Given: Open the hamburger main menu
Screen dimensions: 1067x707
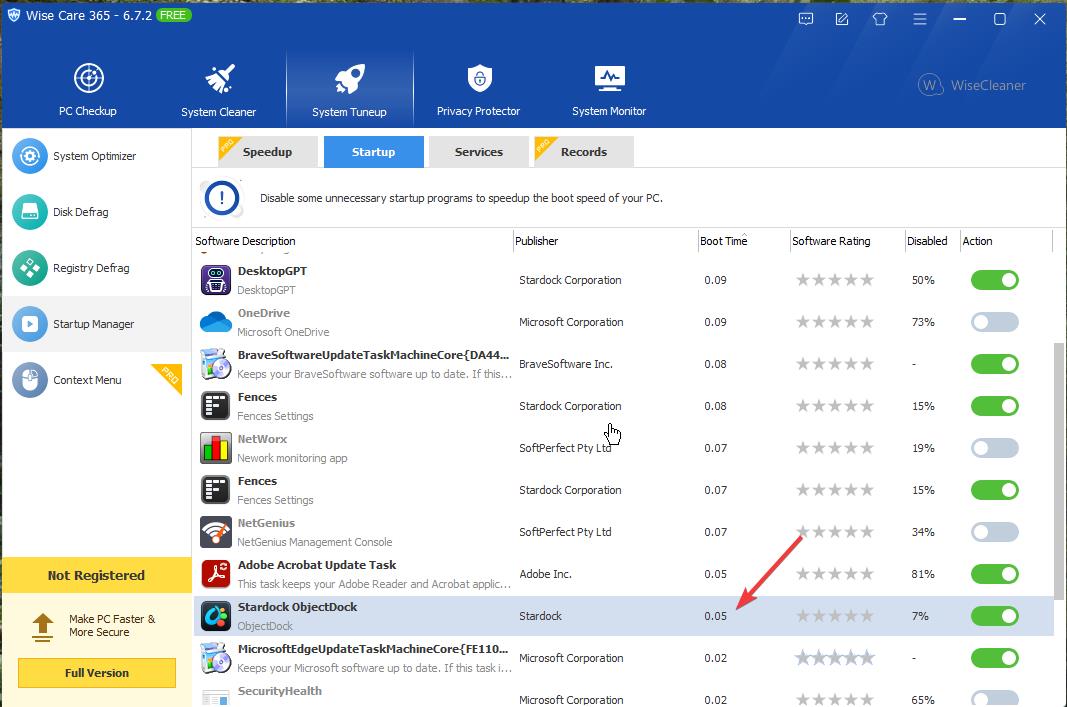Looking at the screenshot, I should [920, 19].
